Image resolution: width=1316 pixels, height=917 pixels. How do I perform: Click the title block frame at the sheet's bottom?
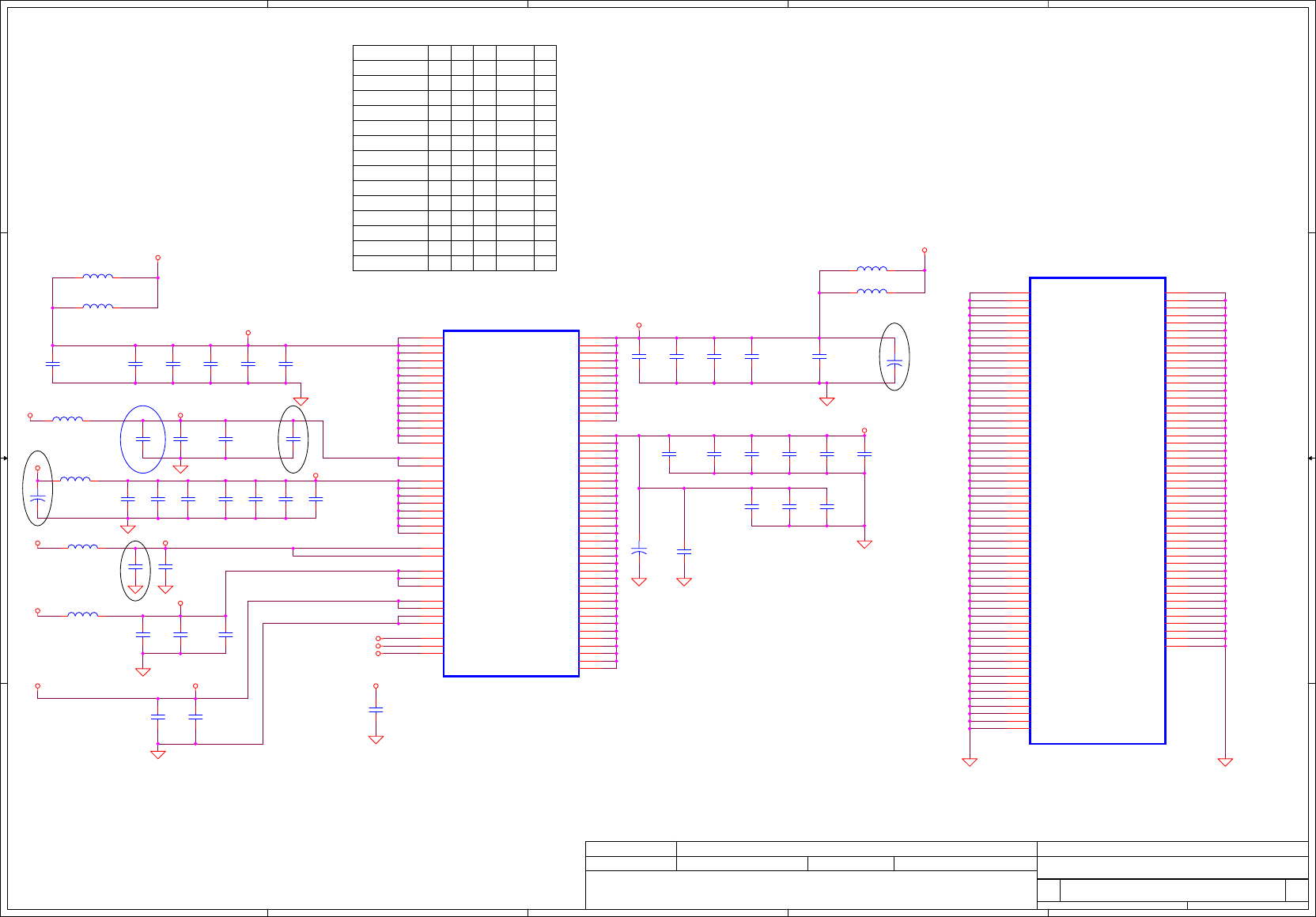(947, 875)
